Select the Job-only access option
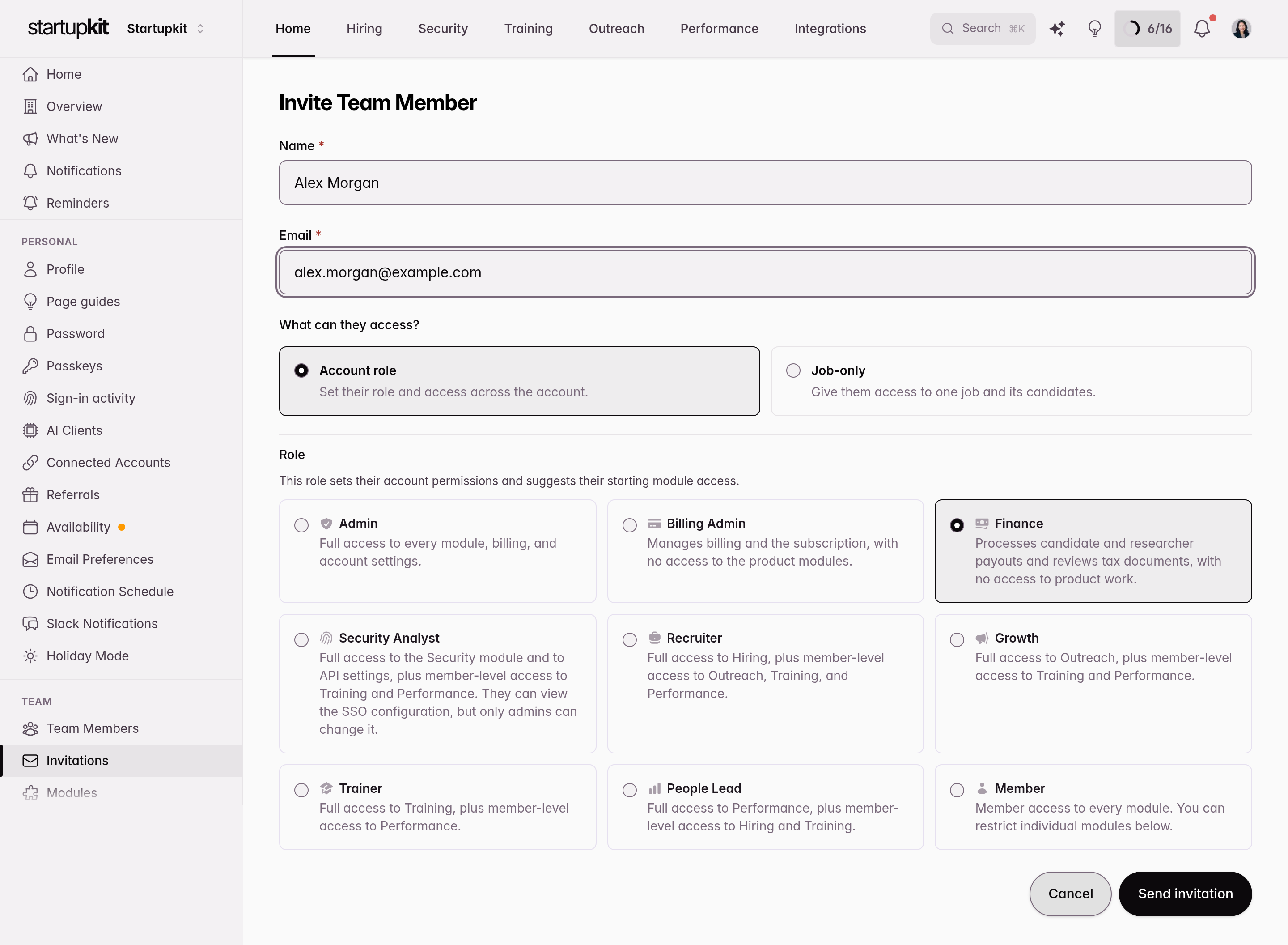The image size is (1288, 945). click(x=1011, y=381)
